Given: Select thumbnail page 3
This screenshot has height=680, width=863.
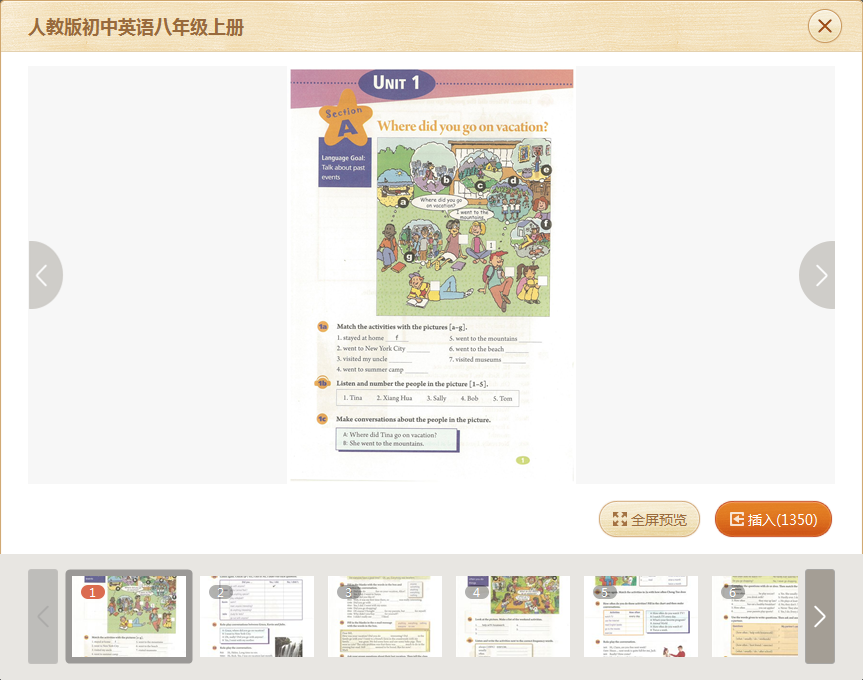Looking at the screenshot, I should [385, 616].
